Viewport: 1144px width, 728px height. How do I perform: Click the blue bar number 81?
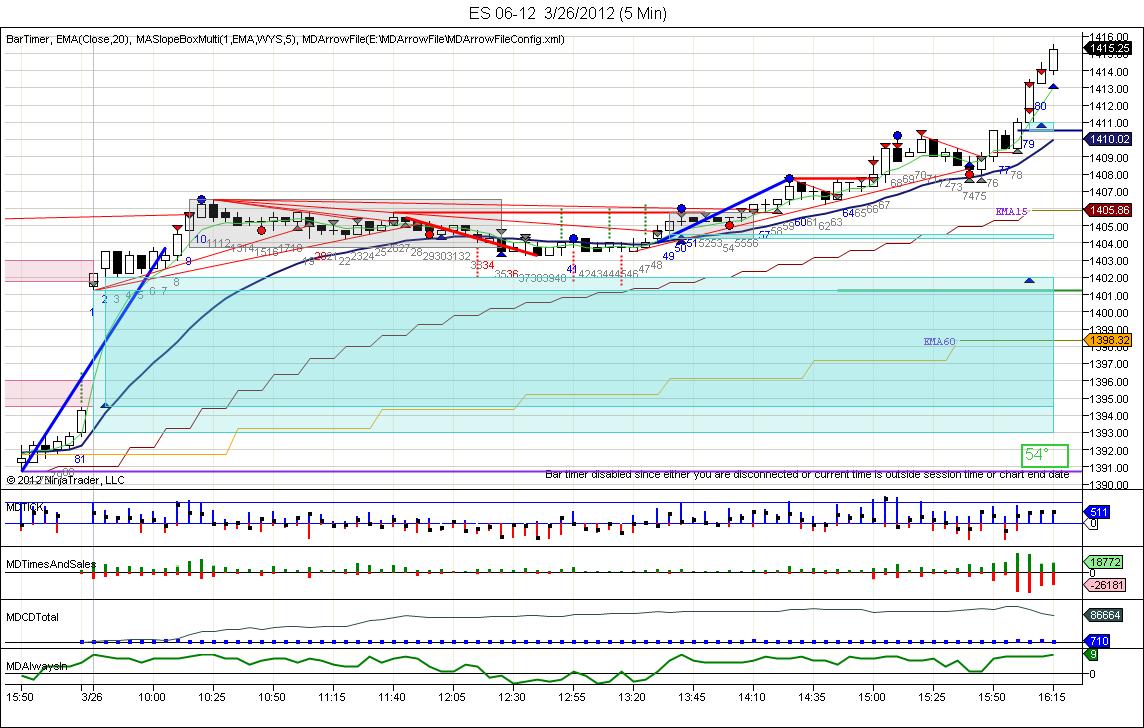coord(80,460)
